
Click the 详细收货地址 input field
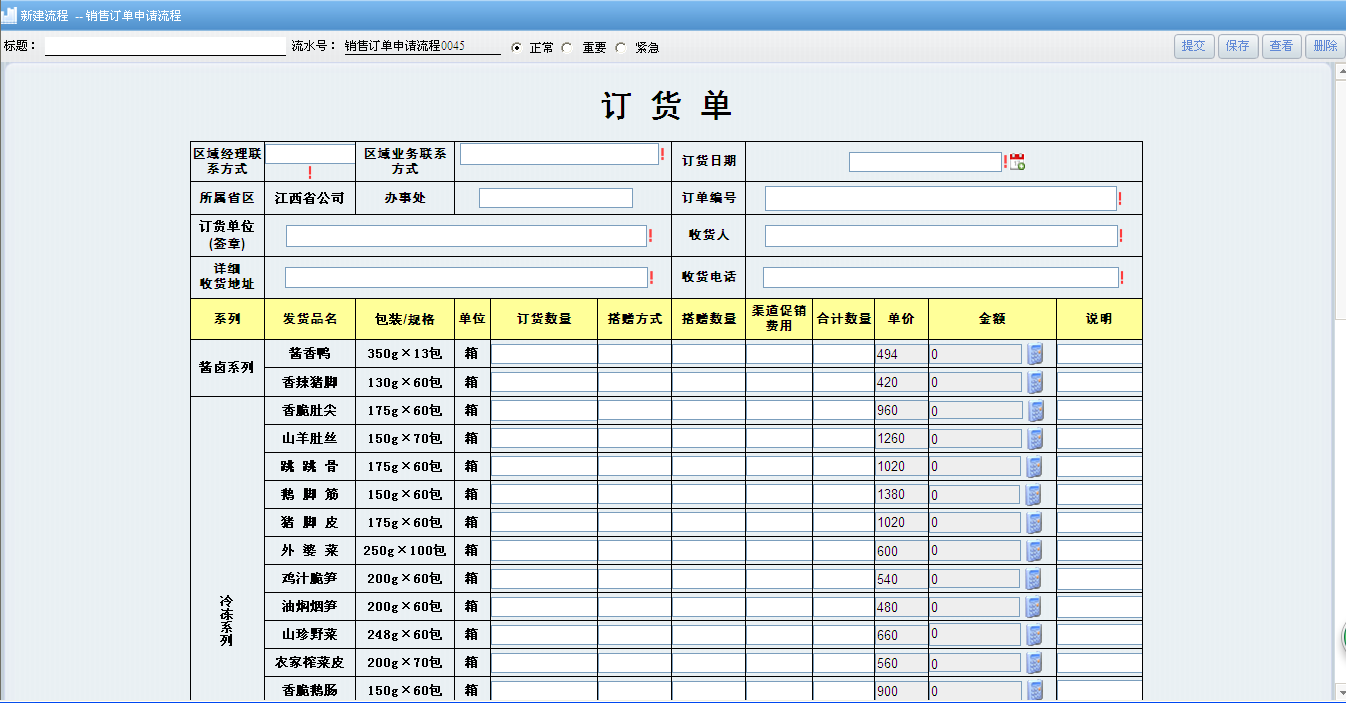click(466, 277)
